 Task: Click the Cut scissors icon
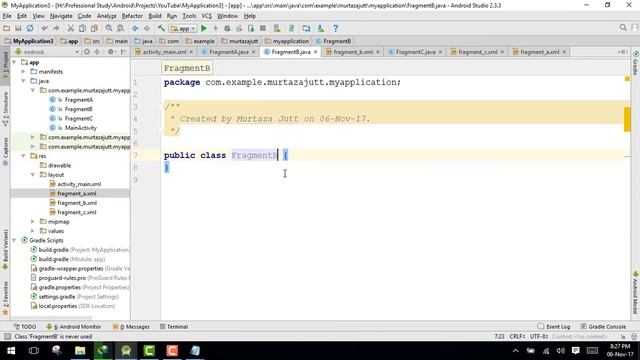[x=71, y=28]
